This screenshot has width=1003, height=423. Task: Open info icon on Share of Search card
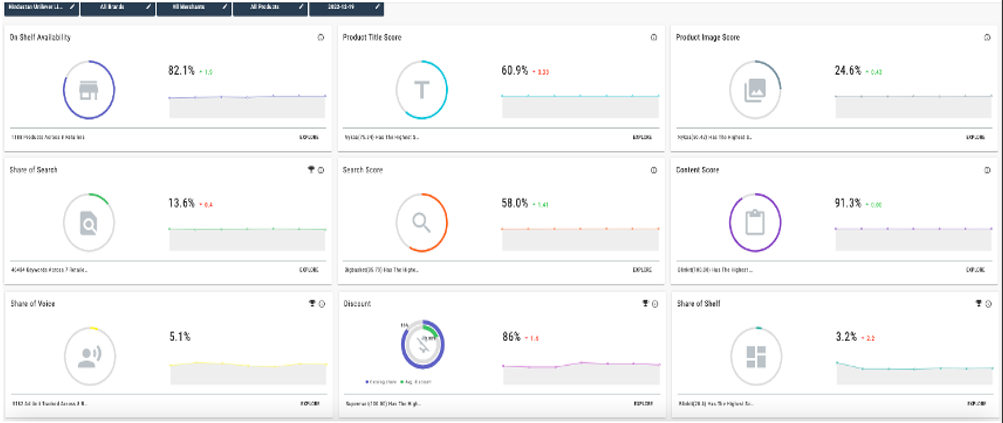[321, 170]
